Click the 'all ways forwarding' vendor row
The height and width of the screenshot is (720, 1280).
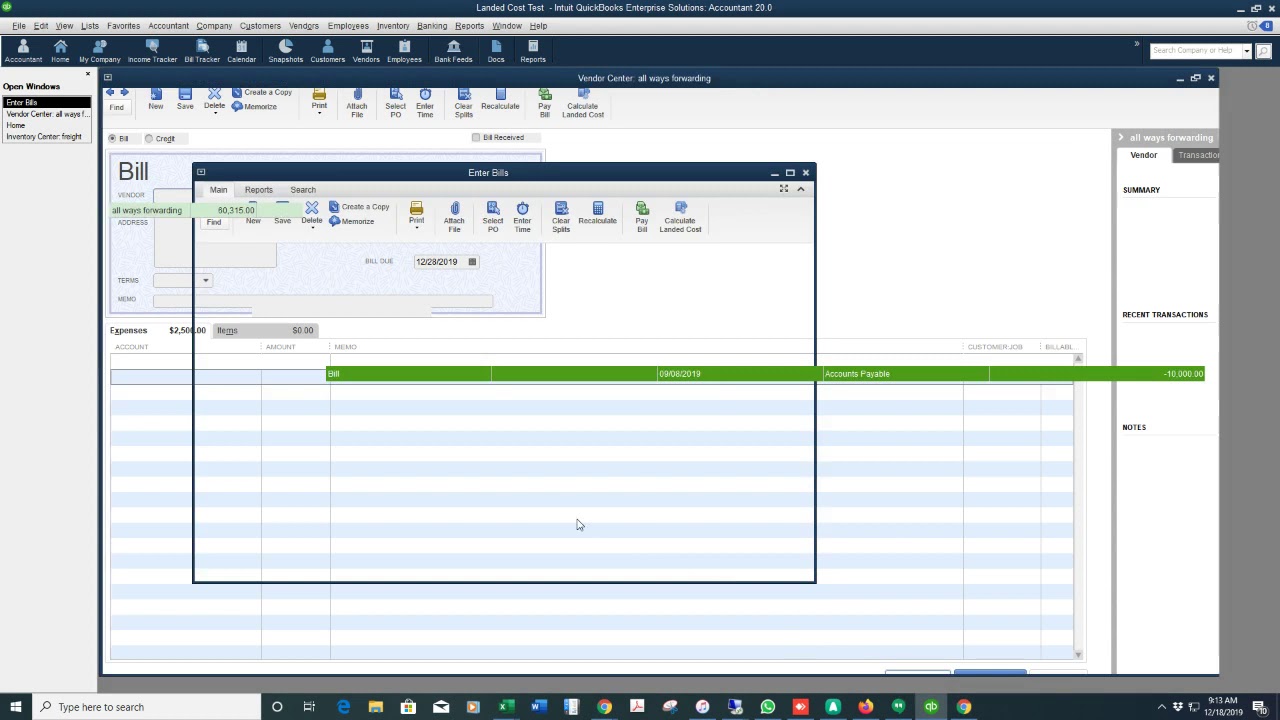(x=205, y=210)
